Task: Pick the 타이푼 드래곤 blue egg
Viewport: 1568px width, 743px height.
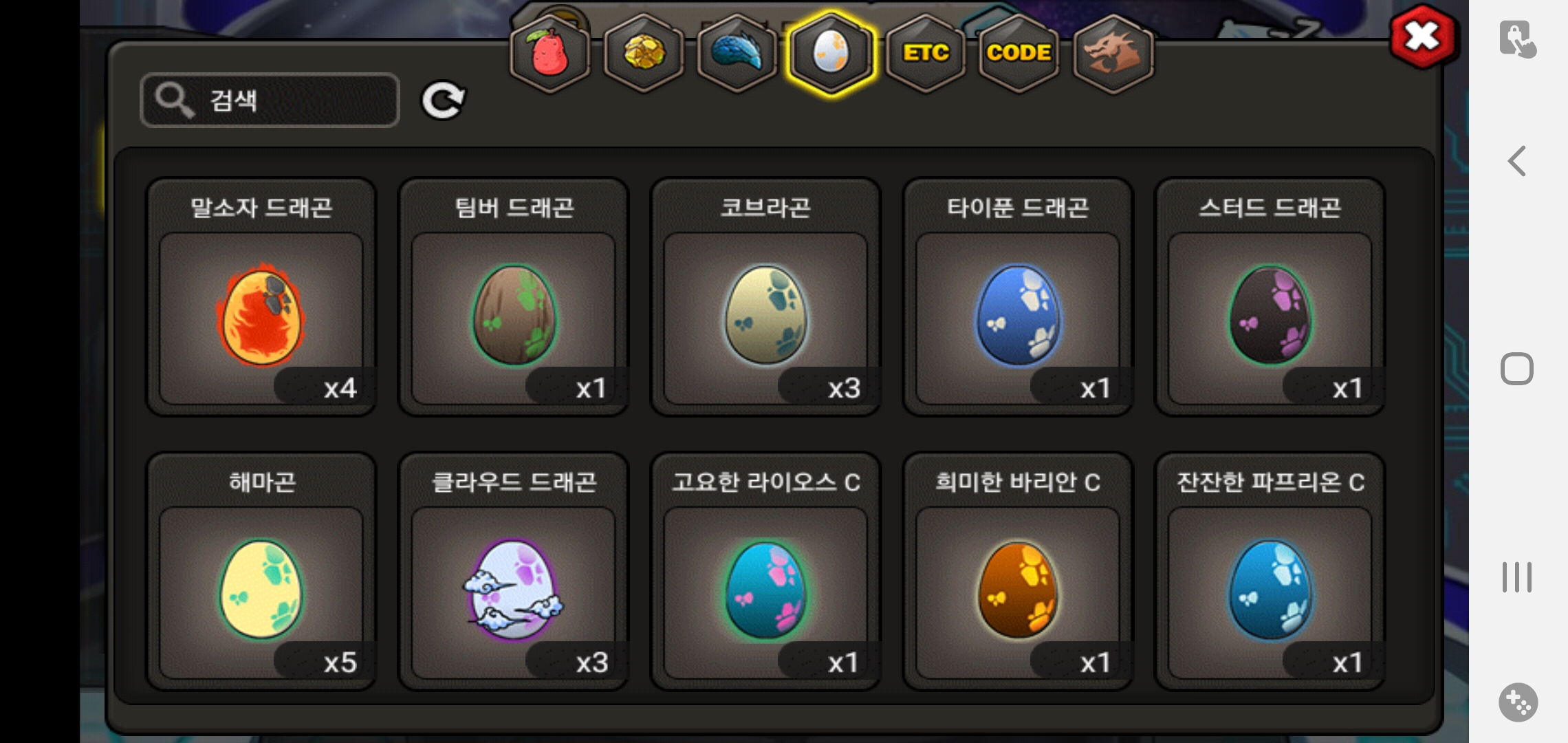Action: (x=1018, y=297)
